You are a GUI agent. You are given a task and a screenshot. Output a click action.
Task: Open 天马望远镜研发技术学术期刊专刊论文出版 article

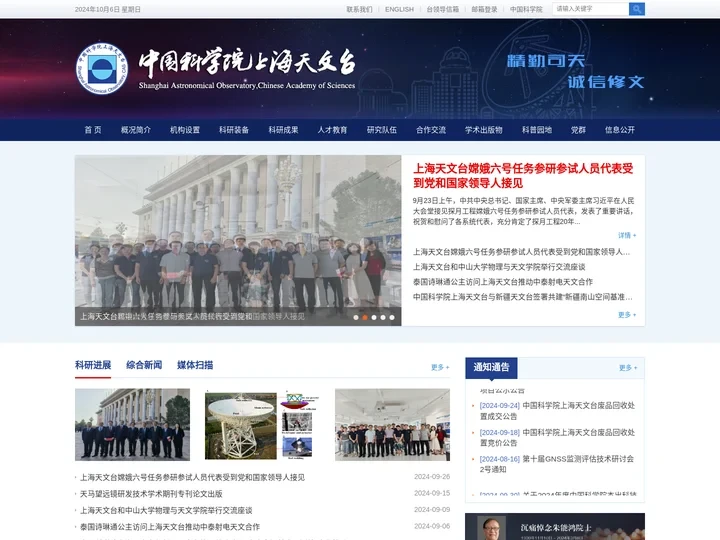(151, 494)
